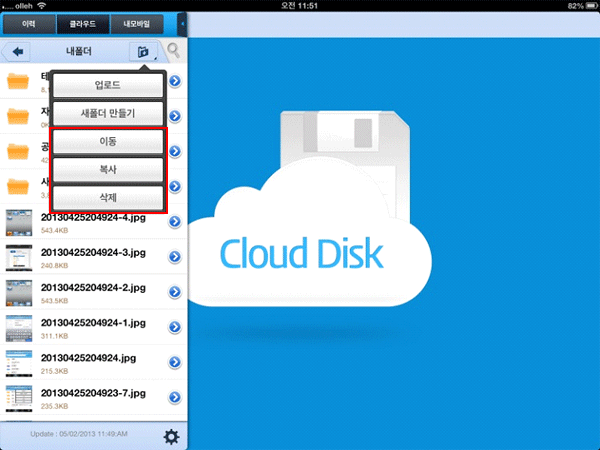Tap the 내폴더 title text

point(79,51)
